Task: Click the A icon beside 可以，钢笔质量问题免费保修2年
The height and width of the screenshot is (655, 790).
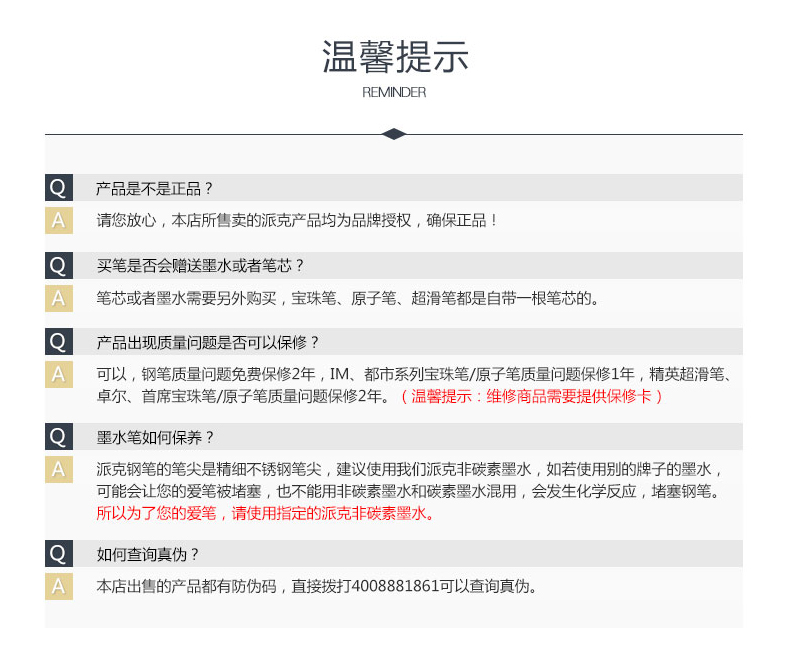Action: 59,374
